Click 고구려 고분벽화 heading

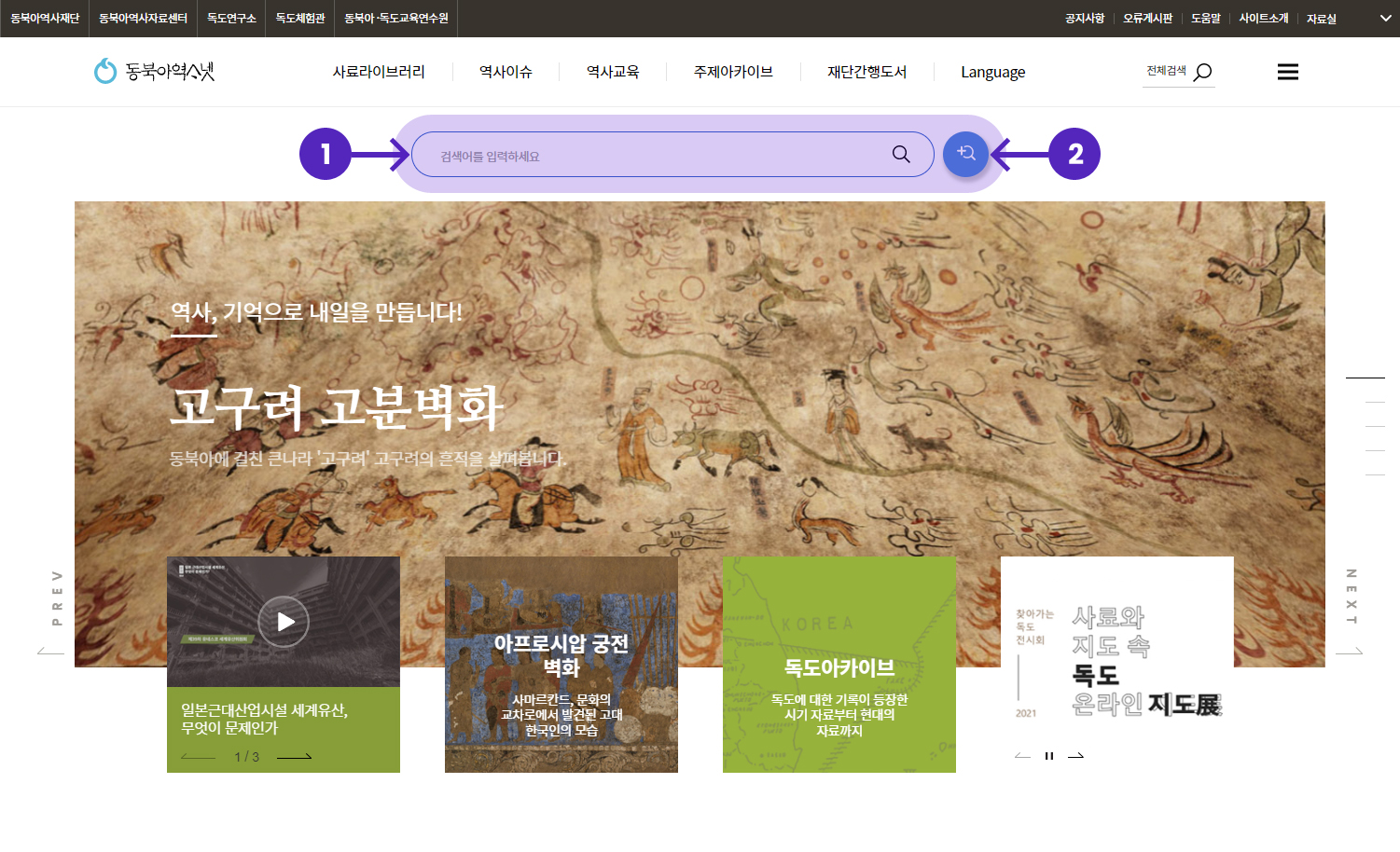click(337, 406)
